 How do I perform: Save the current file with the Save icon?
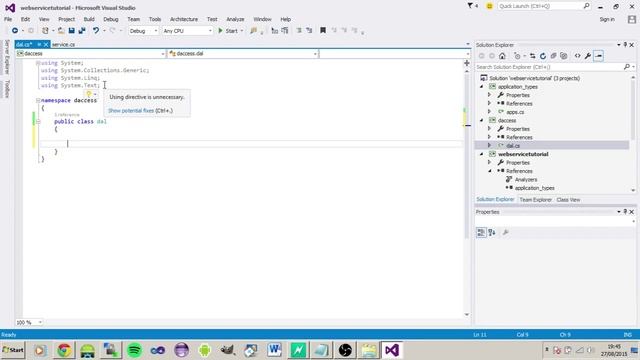pyautogui.click(x=71, y=31)
